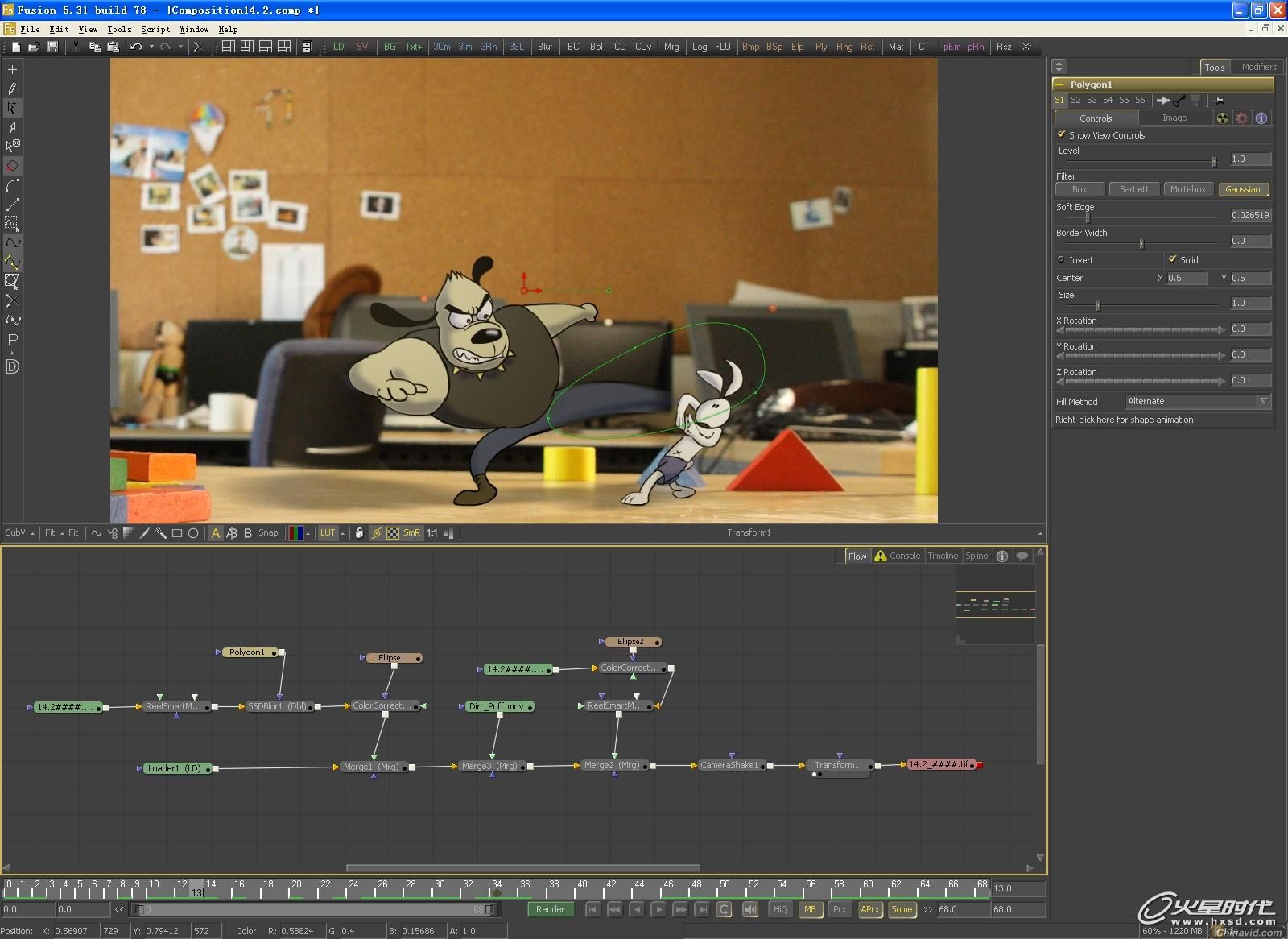Open the File menu
The image size is (1288, 939).
(x=31, y=29)
